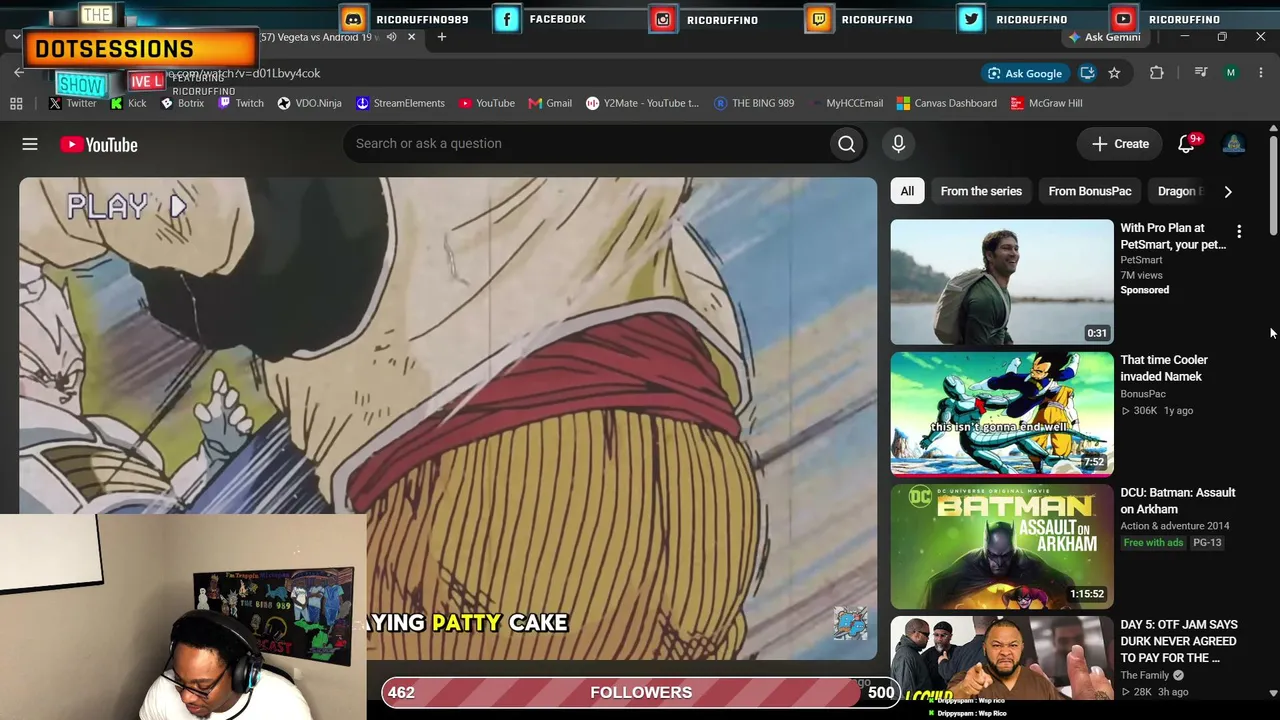Select the All filter chip
The image size is (1280, 720).
click(907, 191)
